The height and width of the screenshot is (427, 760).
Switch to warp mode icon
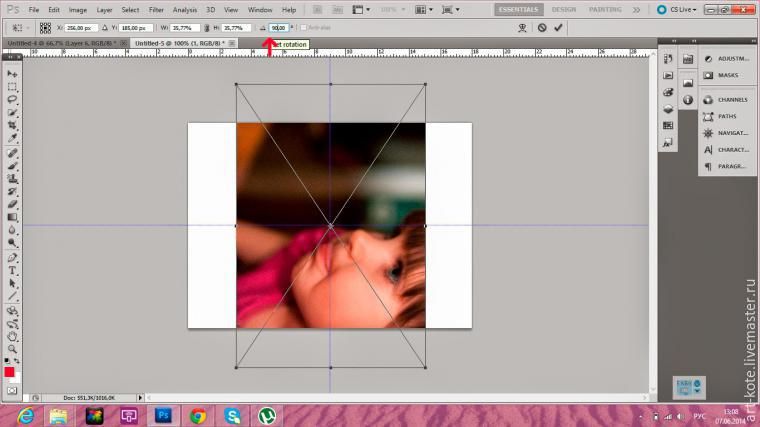pyautogui.click(x=522, y=28)
